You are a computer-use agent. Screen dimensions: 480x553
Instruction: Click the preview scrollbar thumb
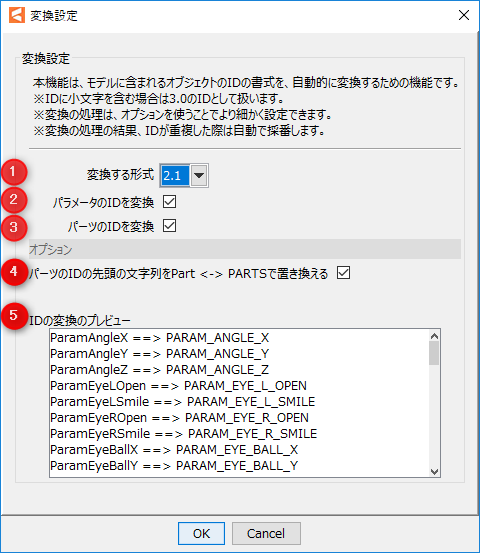[x=434, y=353]
